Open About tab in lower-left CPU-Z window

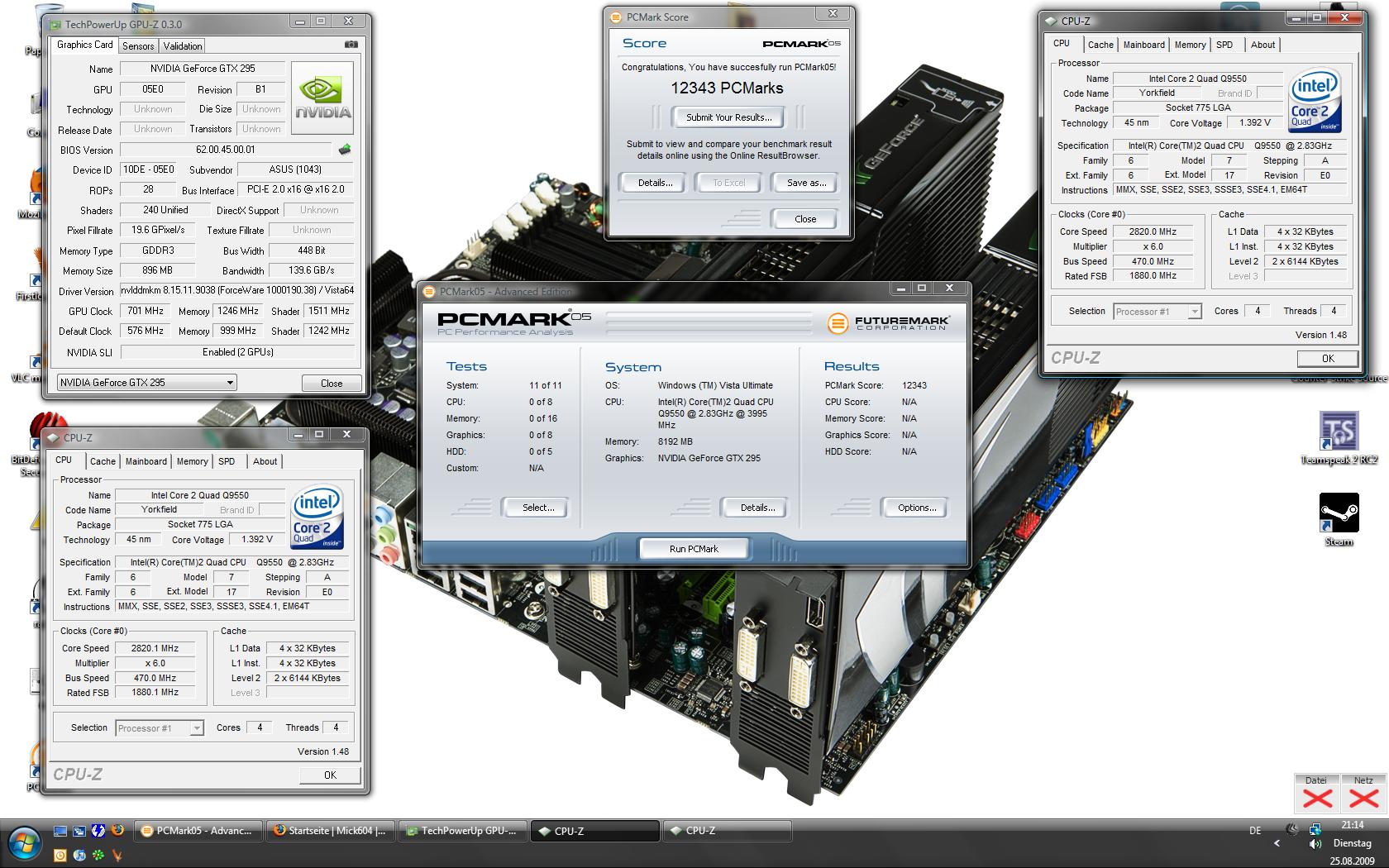[265, 461]
